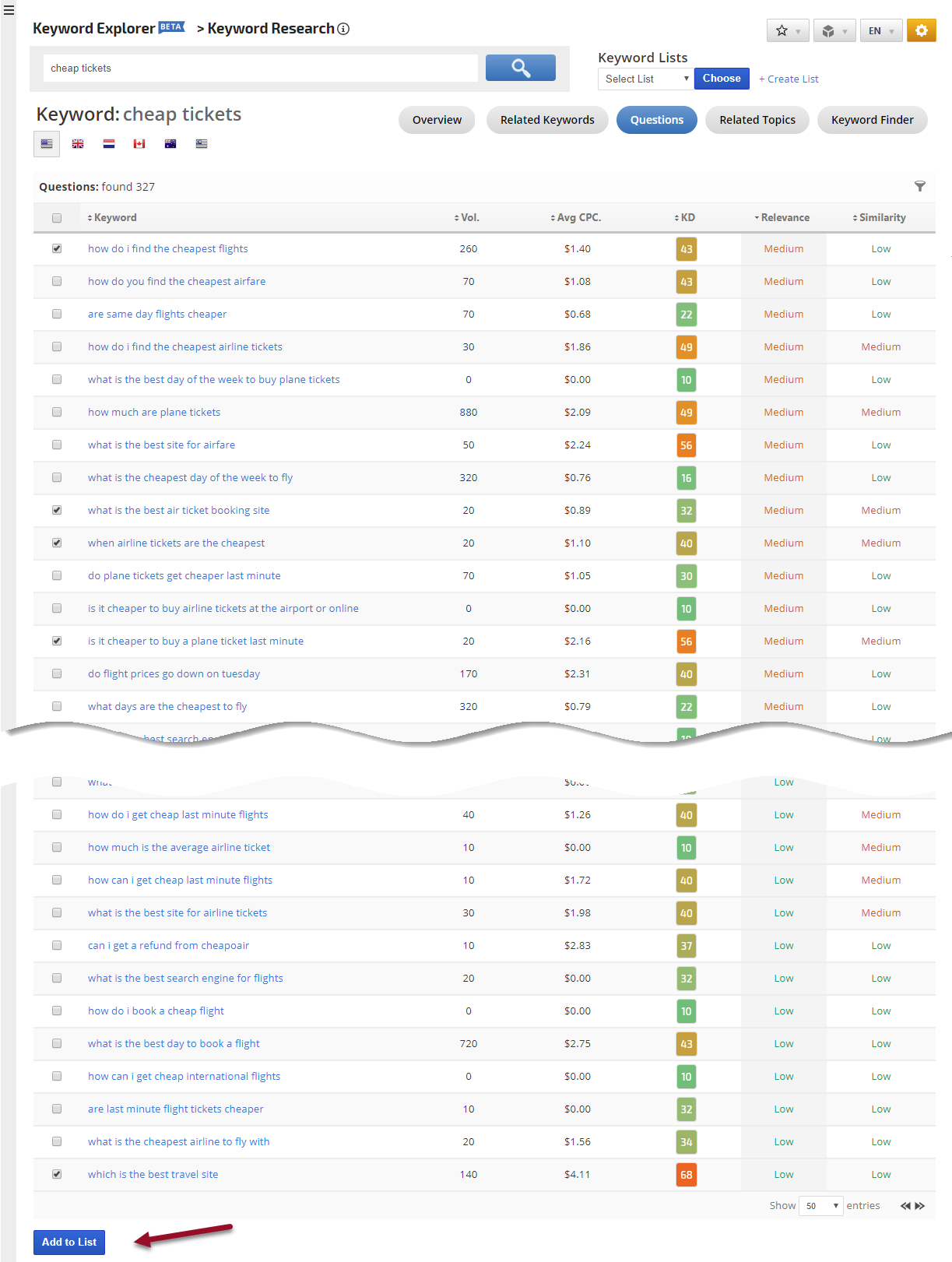Uncheck 'how do i find the cheapest flights'
952x1262 pixels.
57,248
